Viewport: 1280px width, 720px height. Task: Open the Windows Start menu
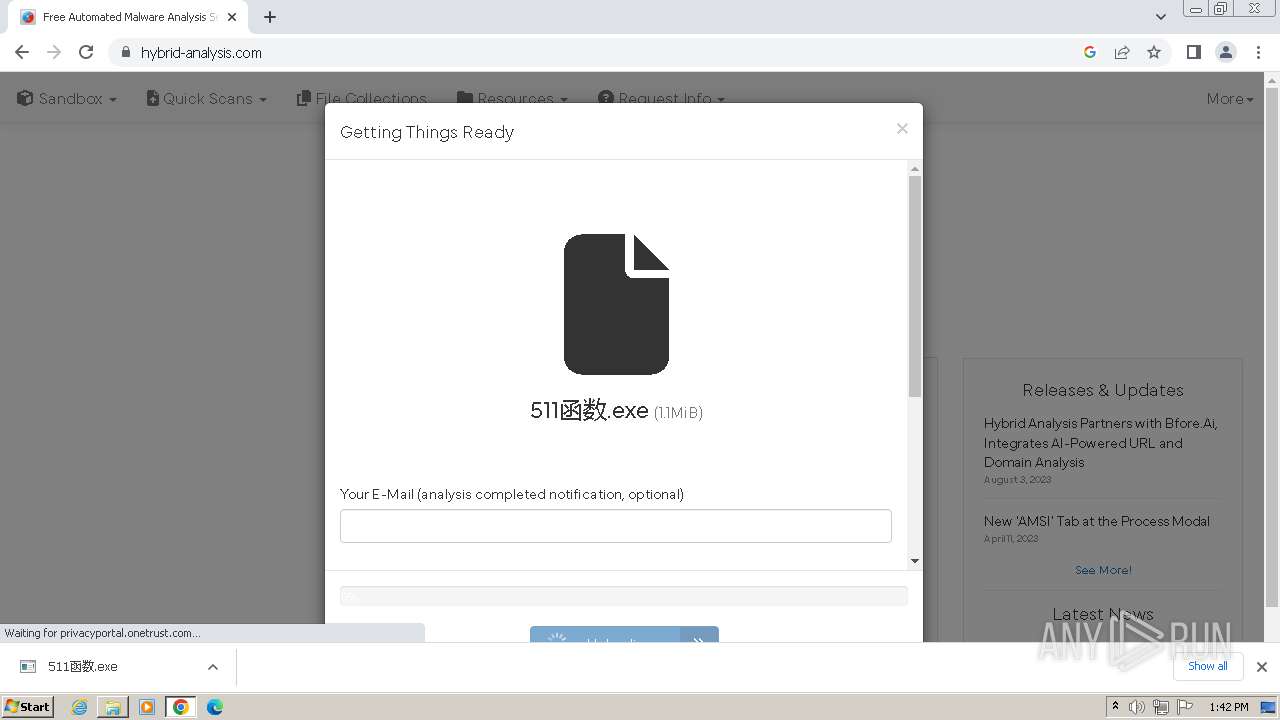pos(28,706)
